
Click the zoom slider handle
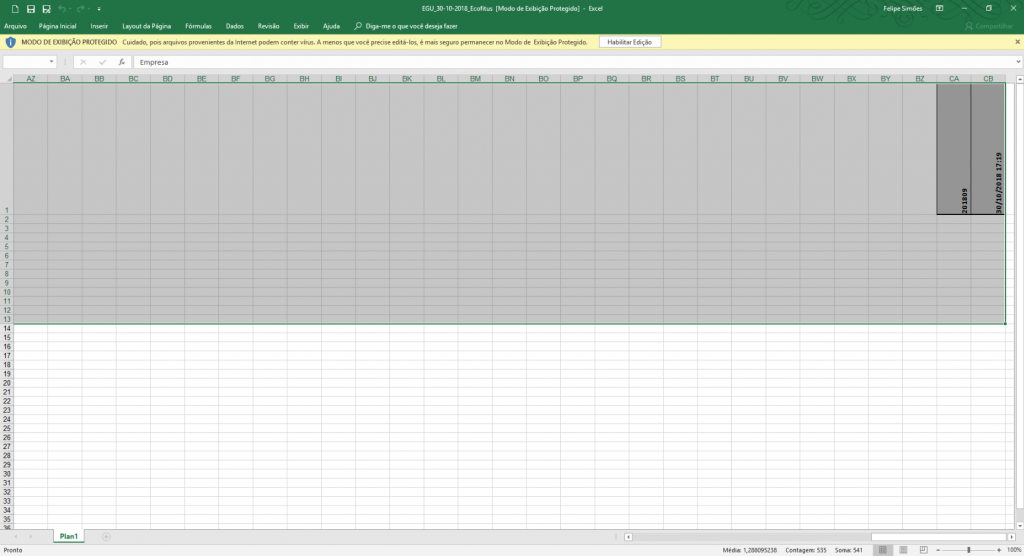click(x=968, y=550)
